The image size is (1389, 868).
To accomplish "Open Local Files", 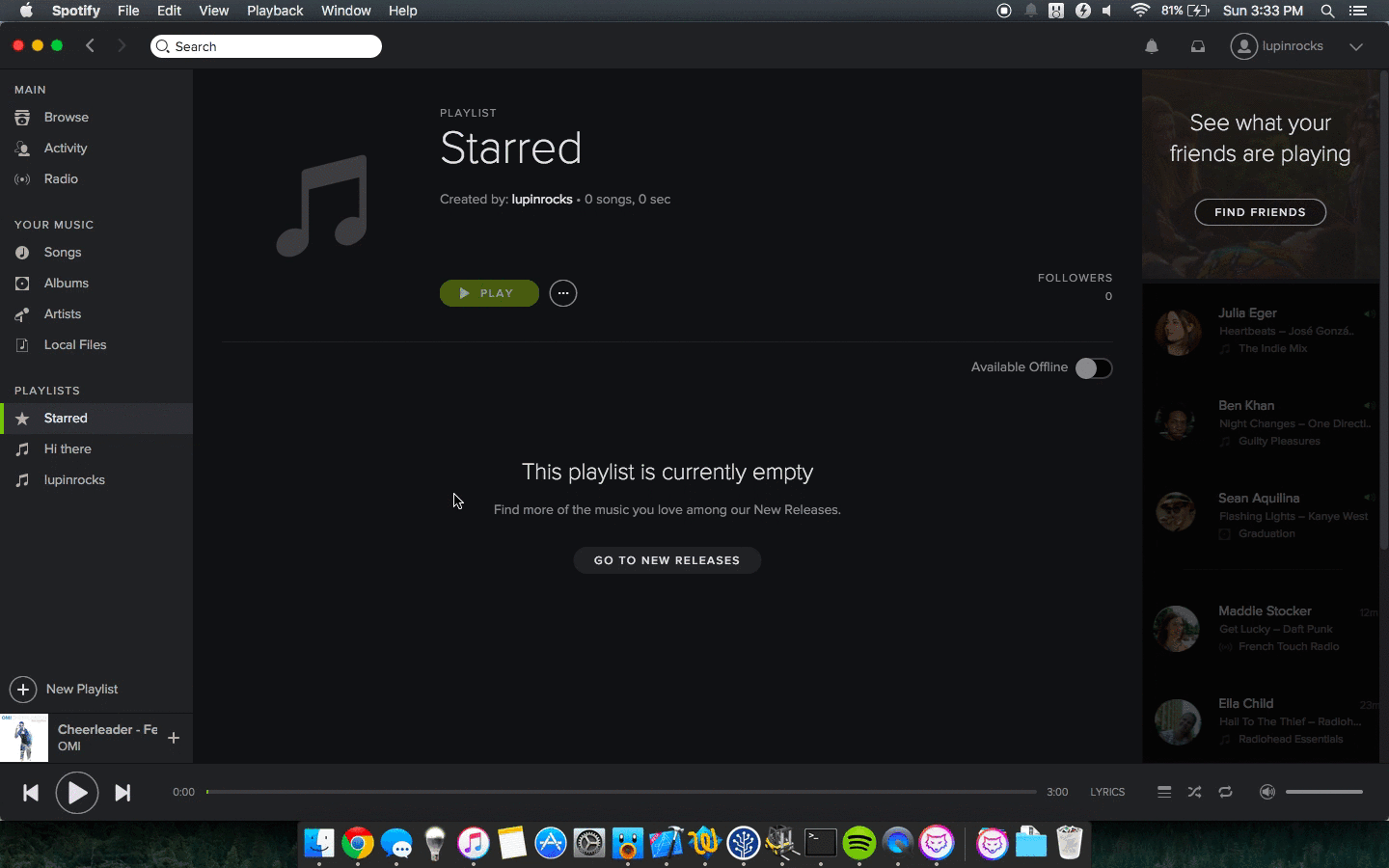I will coord(75,344).
